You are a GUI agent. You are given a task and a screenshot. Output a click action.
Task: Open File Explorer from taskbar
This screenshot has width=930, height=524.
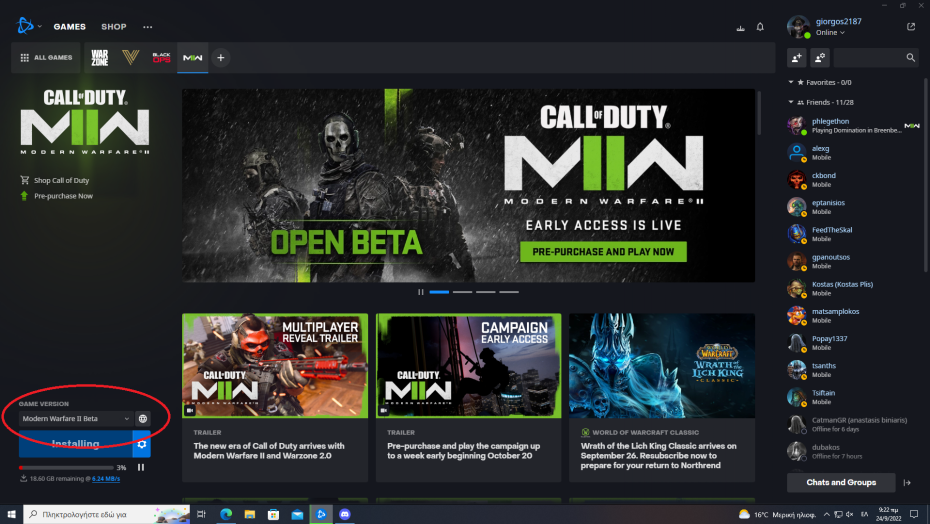[250, 515]
